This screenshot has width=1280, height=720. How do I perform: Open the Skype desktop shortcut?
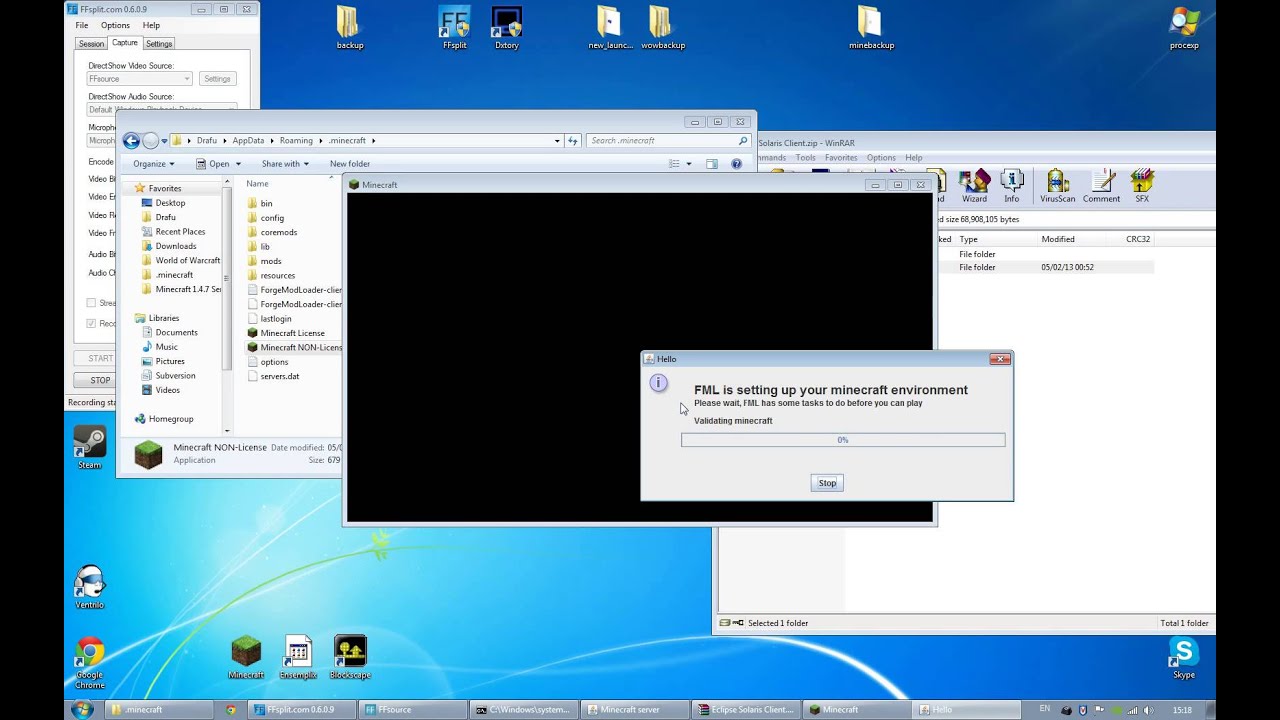tap(1184, 657)
